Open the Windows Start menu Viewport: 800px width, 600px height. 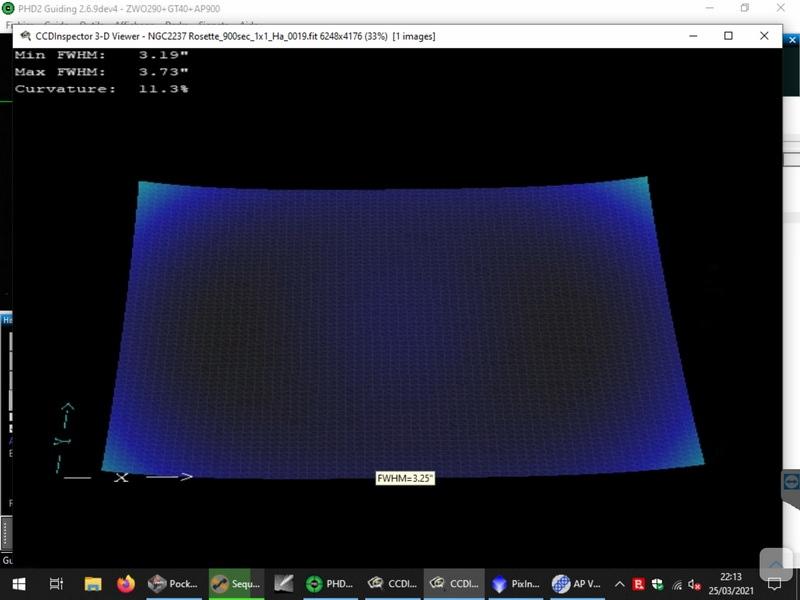[19, 584]
